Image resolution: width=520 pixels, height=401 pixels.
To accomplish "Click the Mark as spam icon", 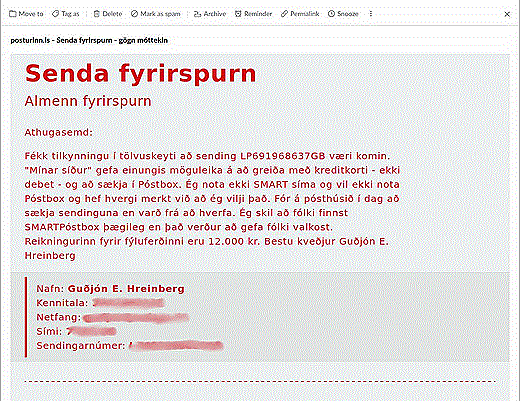I will click(x=134, y=14).
